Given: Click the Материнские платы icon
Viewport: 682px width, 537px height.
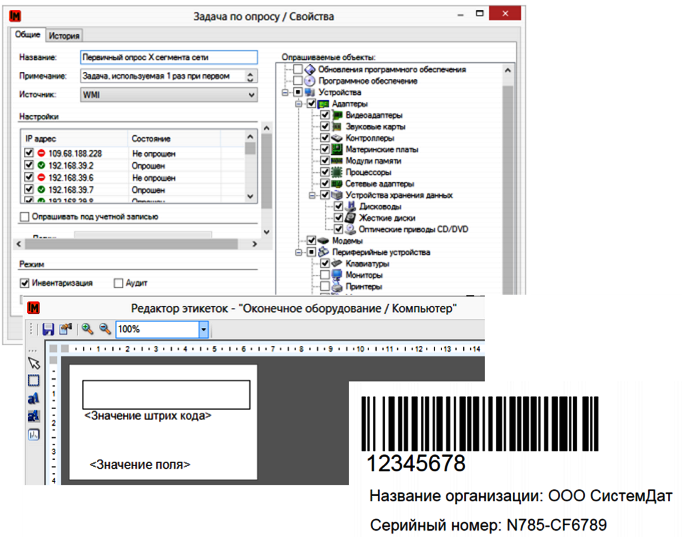Looking at the screenshot, I should point(337,149).
